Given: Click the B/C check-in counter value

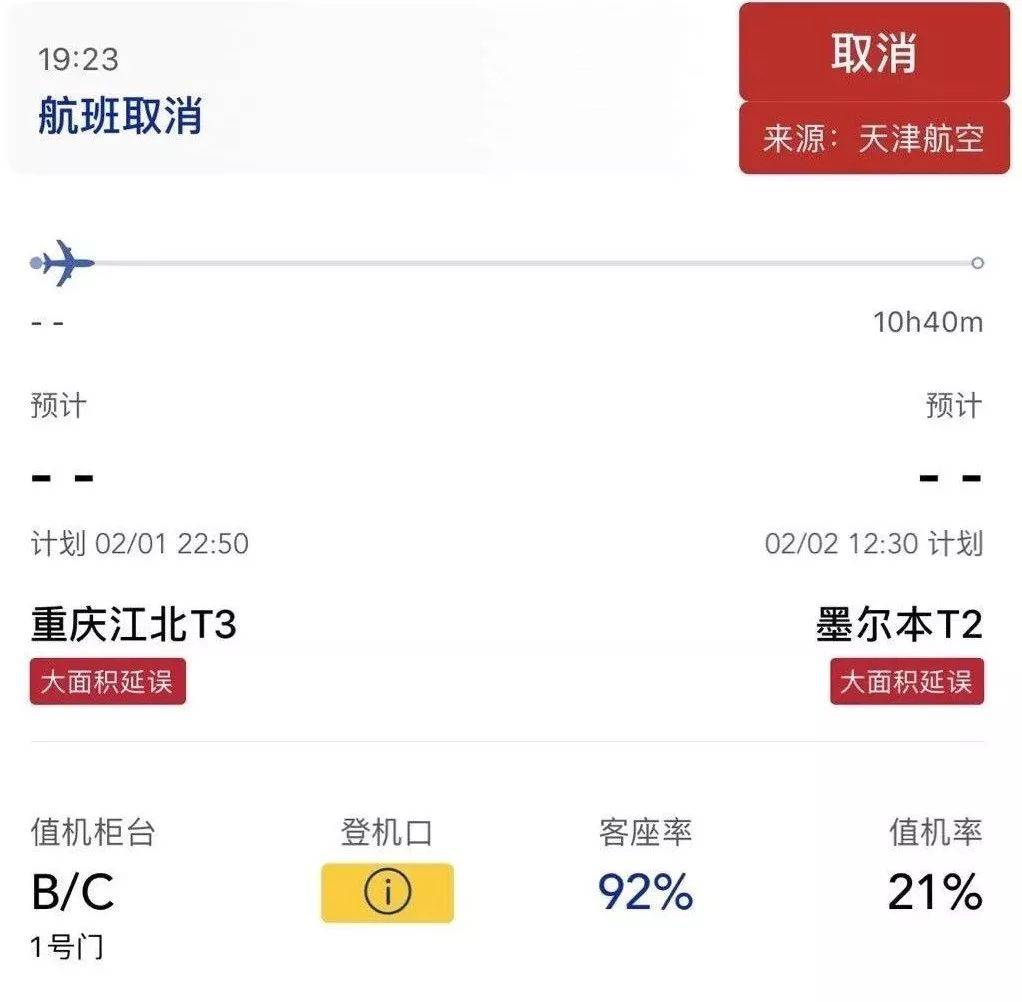Looking at the screenshot, I should [73, 892].
